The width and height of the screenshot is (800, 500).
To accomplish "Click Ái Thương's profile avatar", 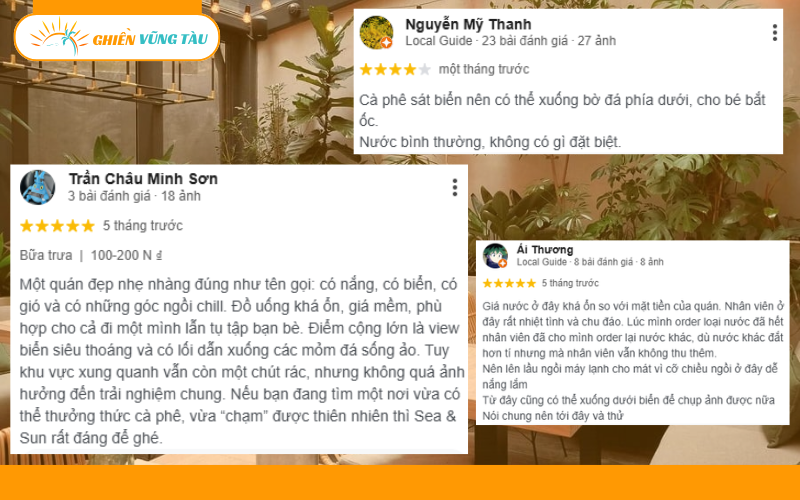I will coord(495,256).
